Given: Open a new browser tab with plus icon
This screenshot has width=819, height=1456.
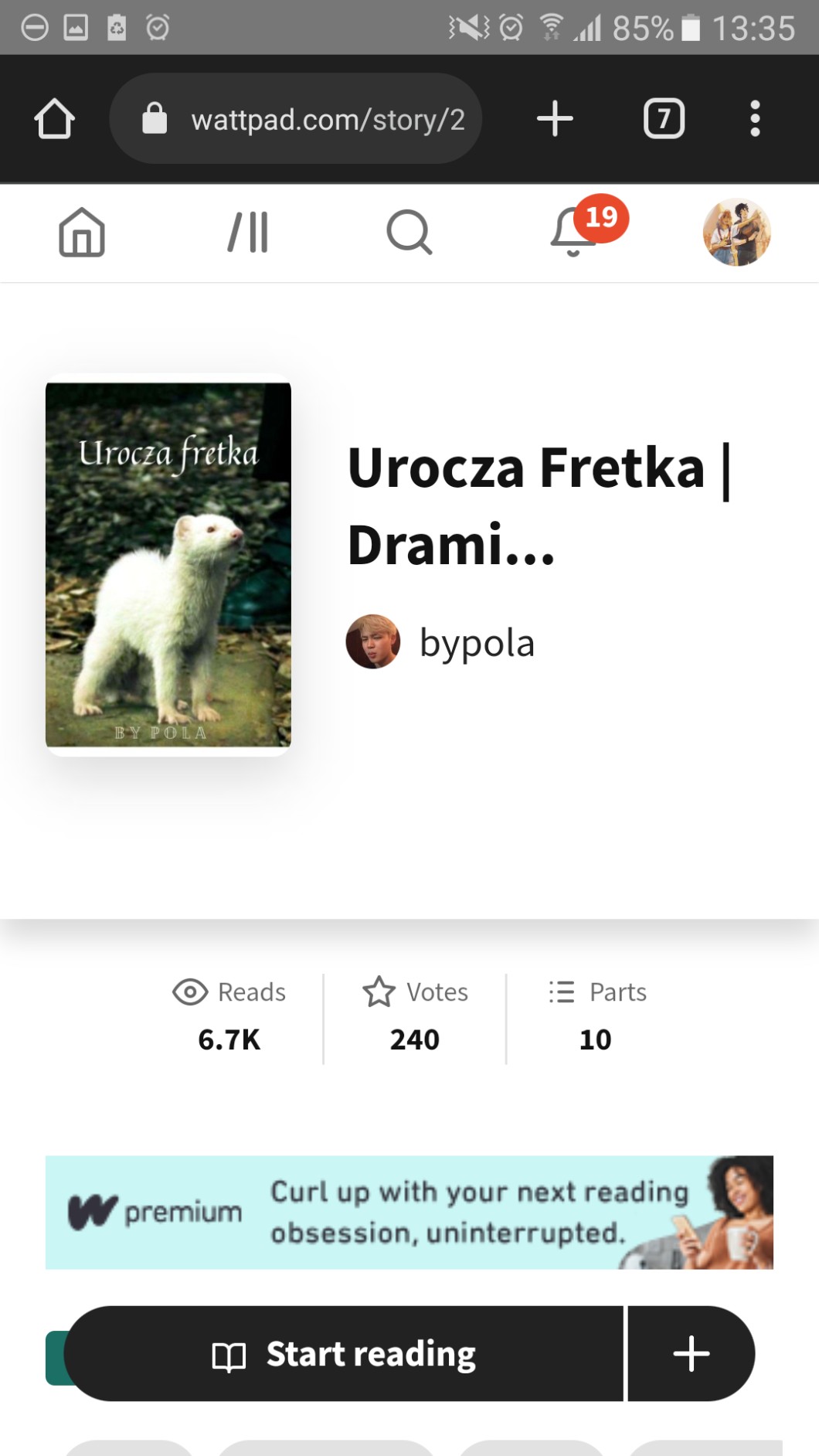Looking at the screenshot, I should point(555,119).
